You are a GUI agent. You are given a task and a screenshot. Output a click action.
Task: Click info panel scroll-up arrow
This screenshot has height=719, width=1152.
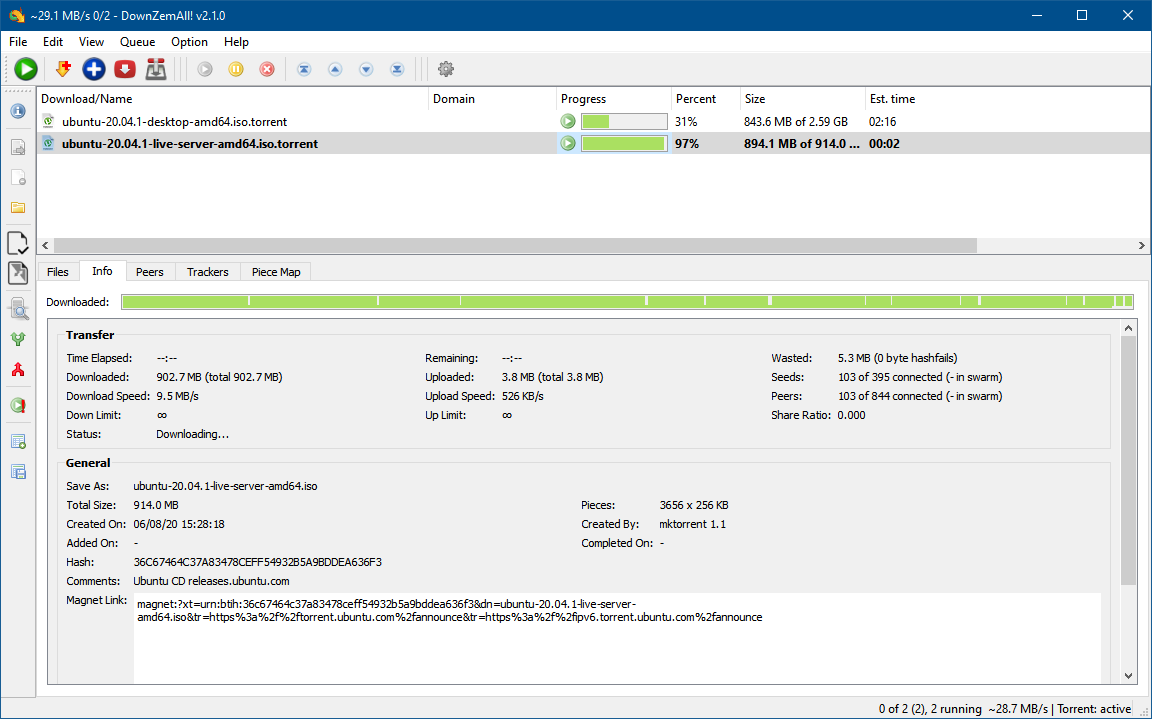[1128, 328]
